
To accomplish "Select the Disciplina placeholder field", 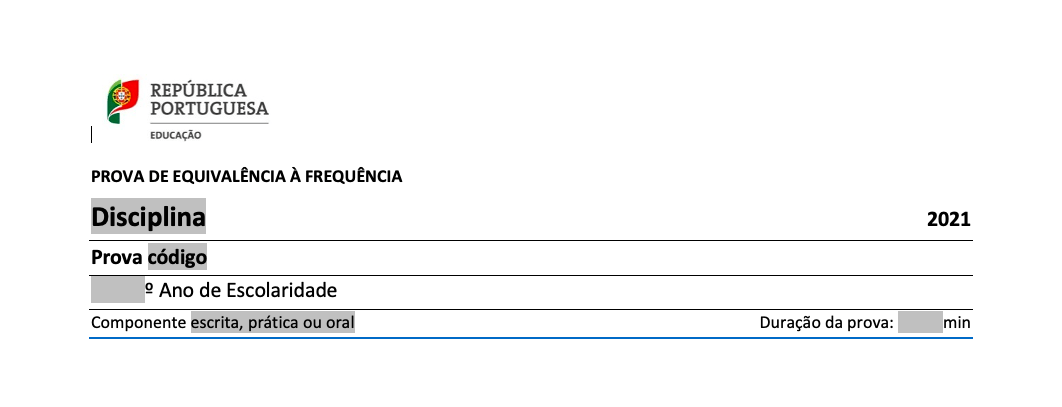I will [x=148, y=217].
